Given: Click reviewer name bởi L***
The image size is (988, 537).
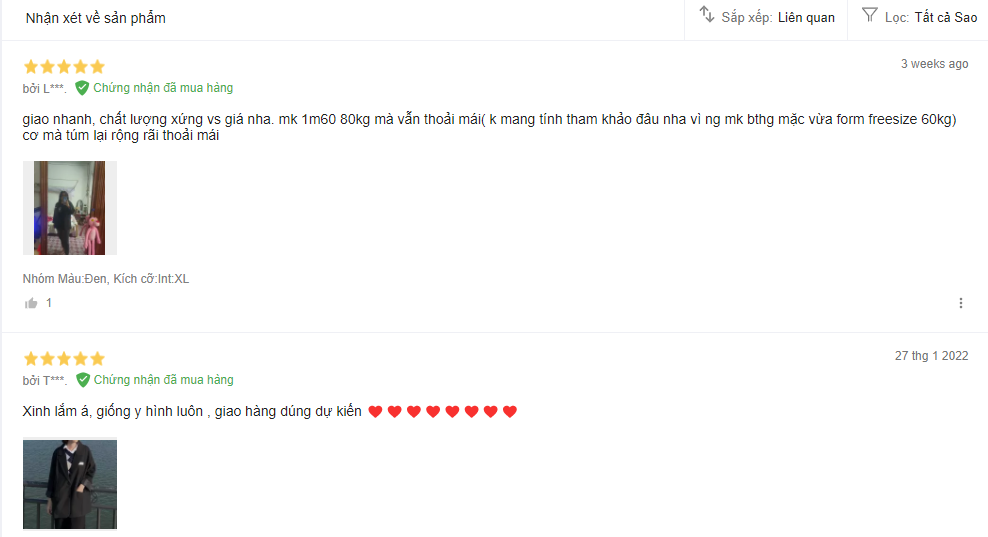Looking at the screenshot, I should 44,89.
